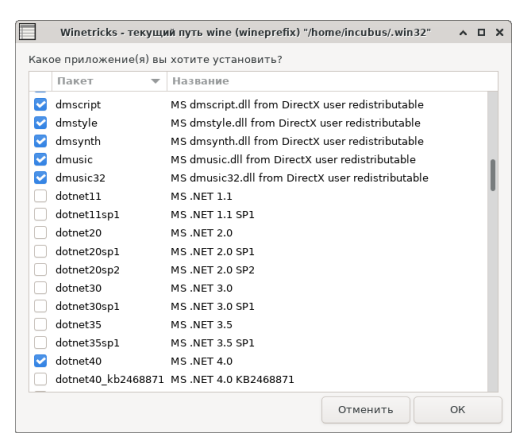Click the checkbox column header

(x=40, y=81)
